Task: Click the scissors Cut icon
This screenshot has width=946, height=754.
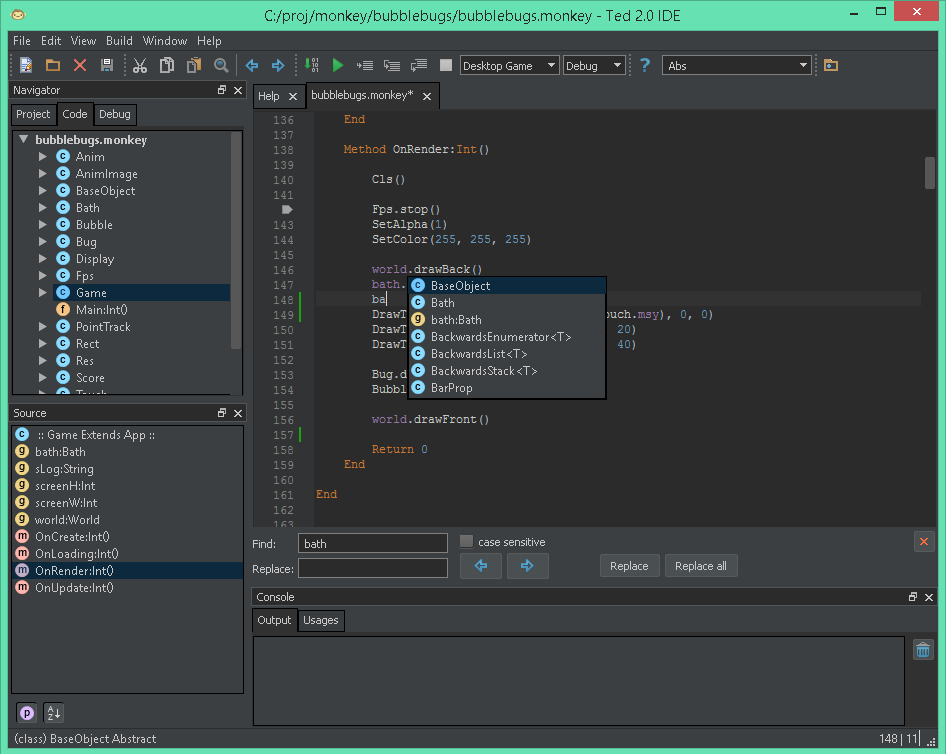Action: point(140,65)
